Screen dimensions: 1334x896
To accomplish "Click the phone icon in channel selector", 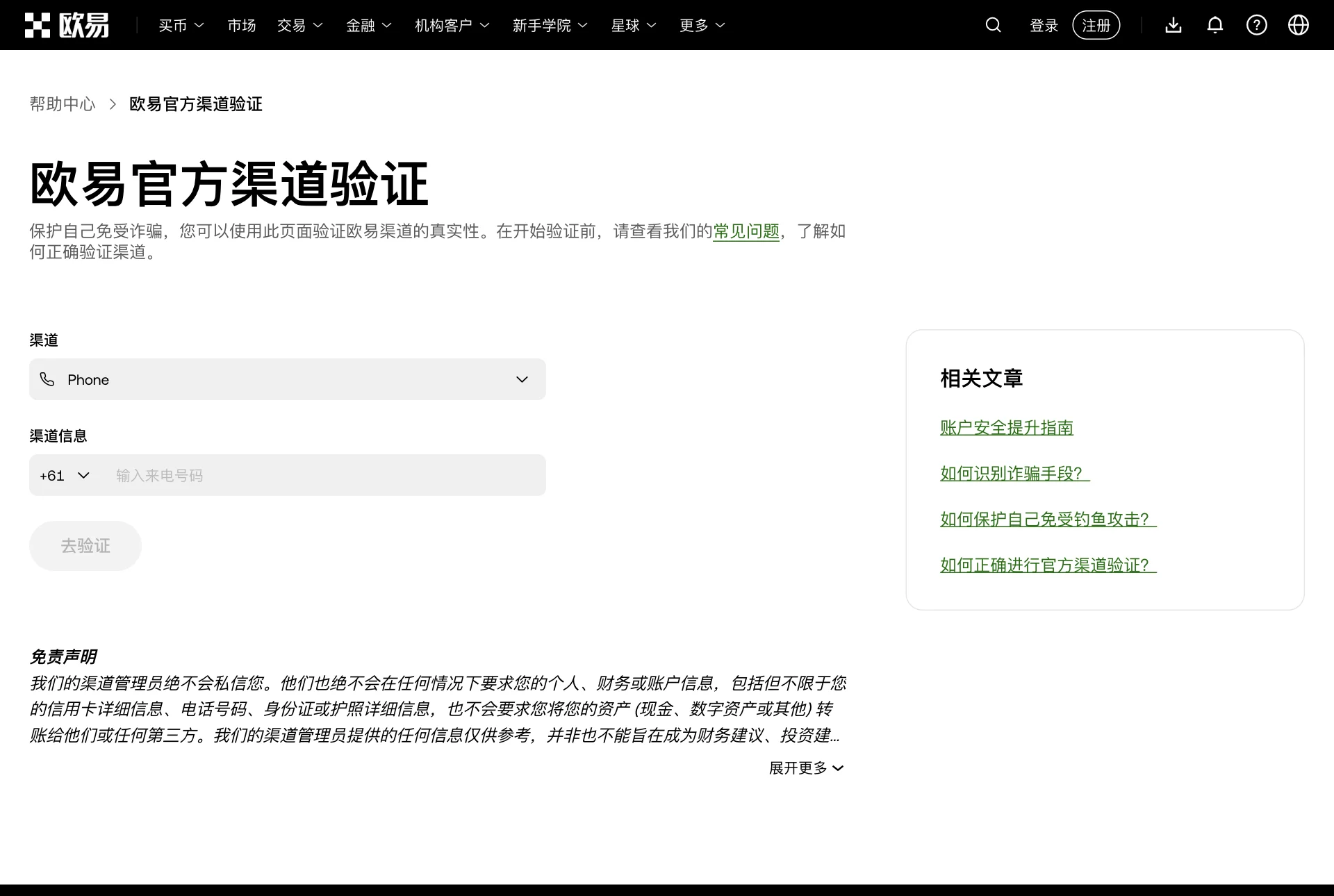I will coord(47,379).
